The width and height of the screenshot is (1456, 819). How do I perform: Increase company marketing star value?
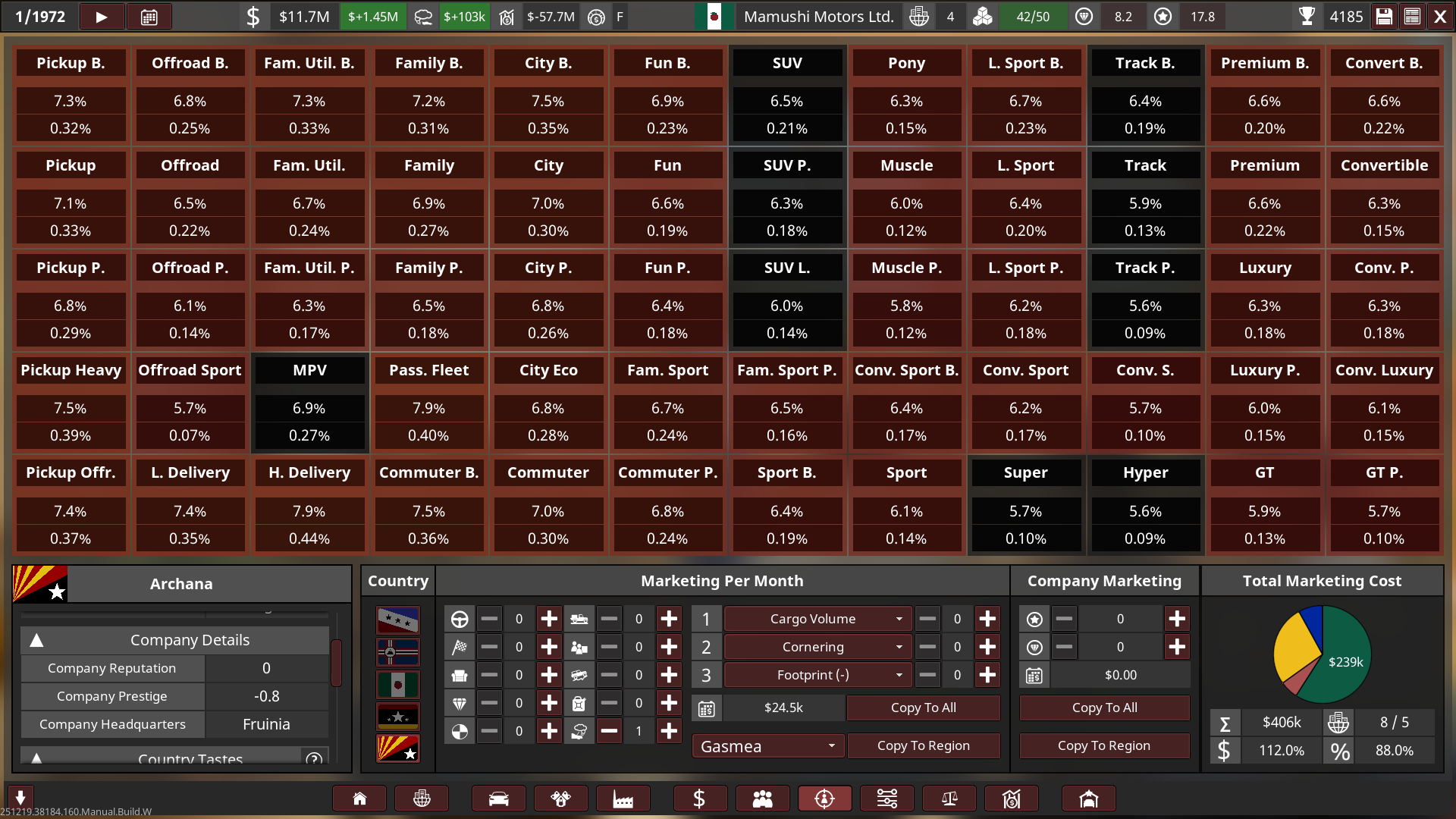point(1176,619)
